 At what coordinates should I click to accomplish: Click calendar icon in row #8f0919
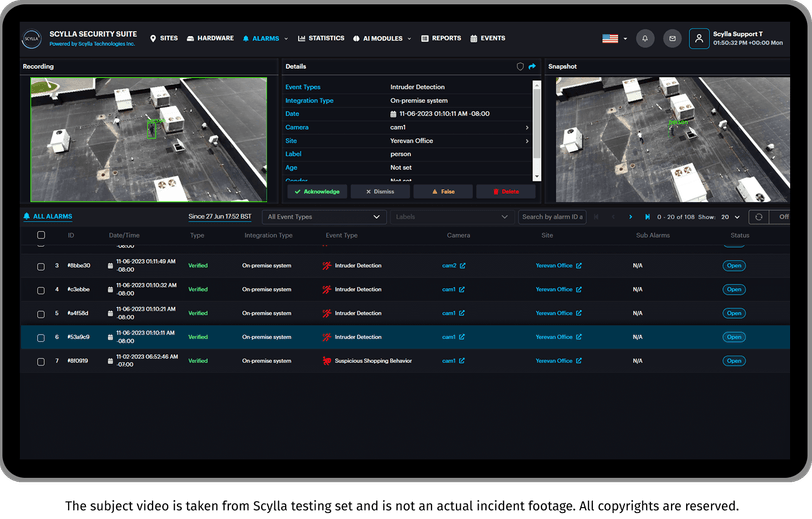[x=110, y=362]
